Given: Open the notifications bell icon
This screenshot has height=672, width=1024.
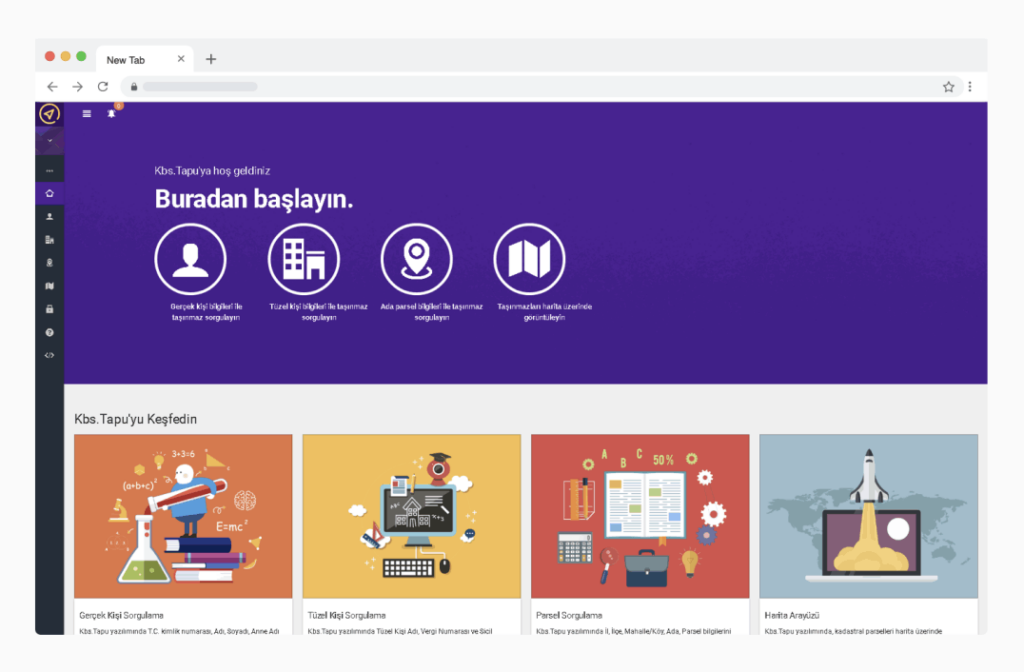Looking at the screenshot, I should click(x=112, y=114).
